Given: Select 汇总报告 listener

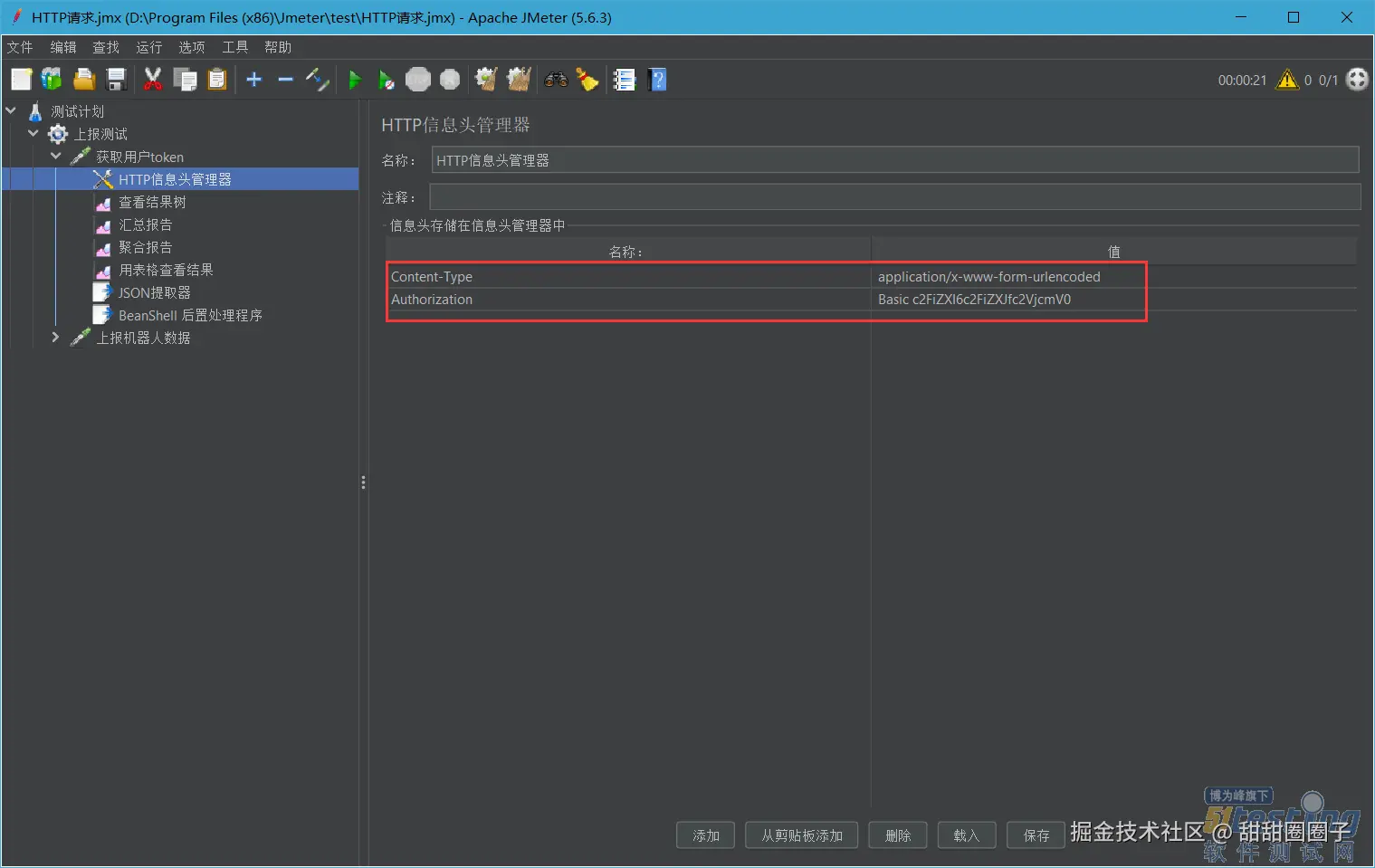Looking at the screenshot, I should click(145, 224).
